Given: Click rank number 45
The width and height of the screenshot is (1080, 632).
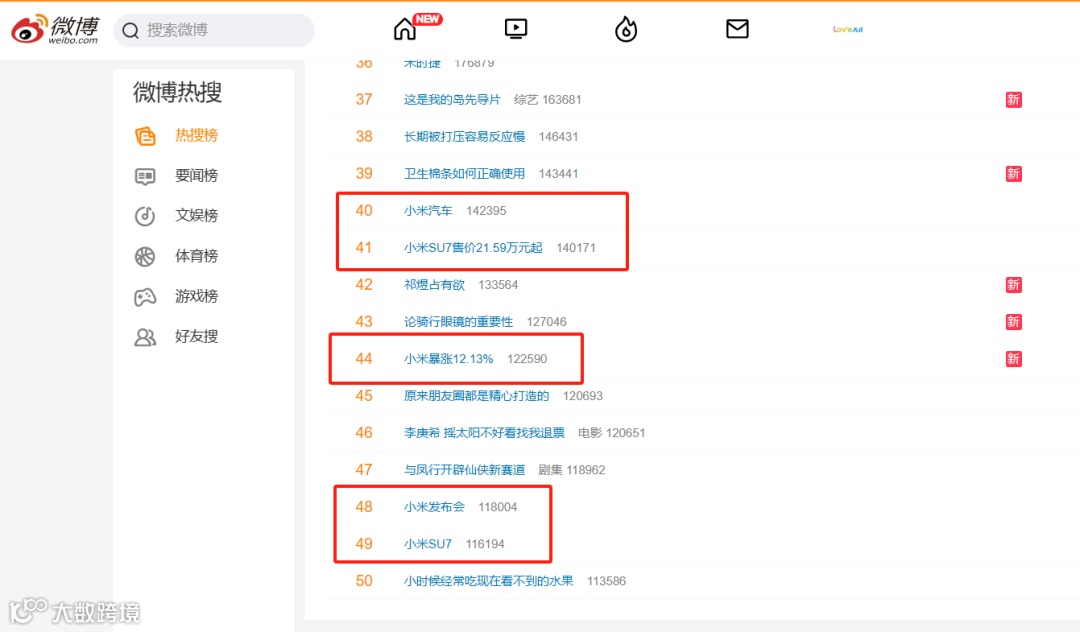Looking at the screenshot, I should coord(364,396).
